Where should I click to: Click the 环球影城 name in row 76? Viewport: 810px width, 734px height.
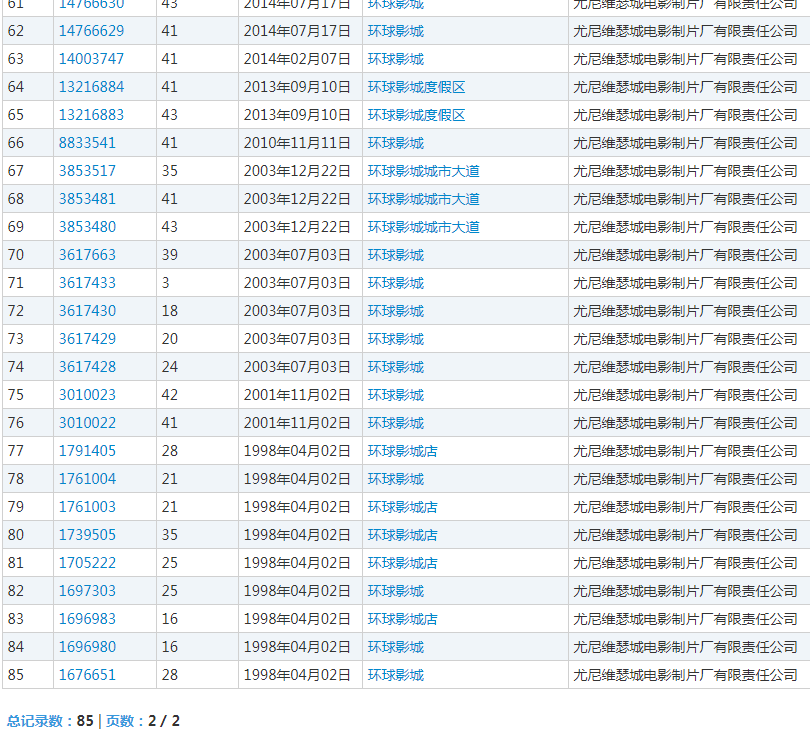pyautogui.click(x=395, y=423)
